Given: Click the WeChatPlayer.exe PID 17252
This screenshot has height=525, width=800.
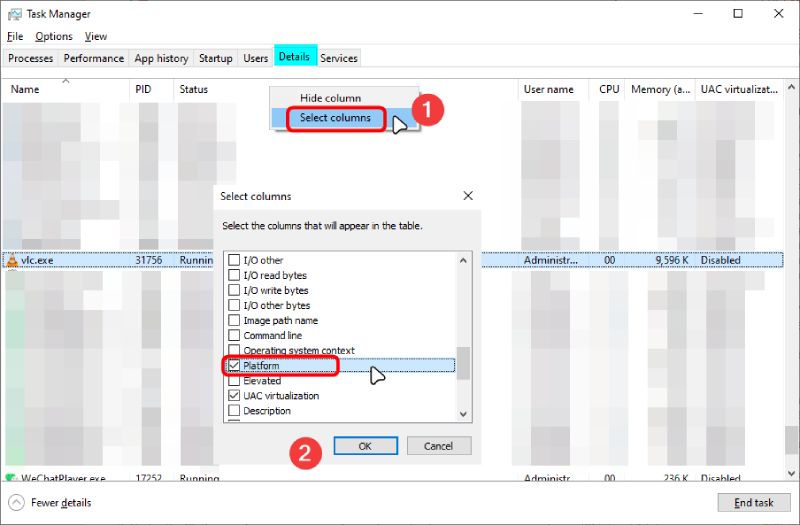Looking at the screenshot, I should point(148,478).
